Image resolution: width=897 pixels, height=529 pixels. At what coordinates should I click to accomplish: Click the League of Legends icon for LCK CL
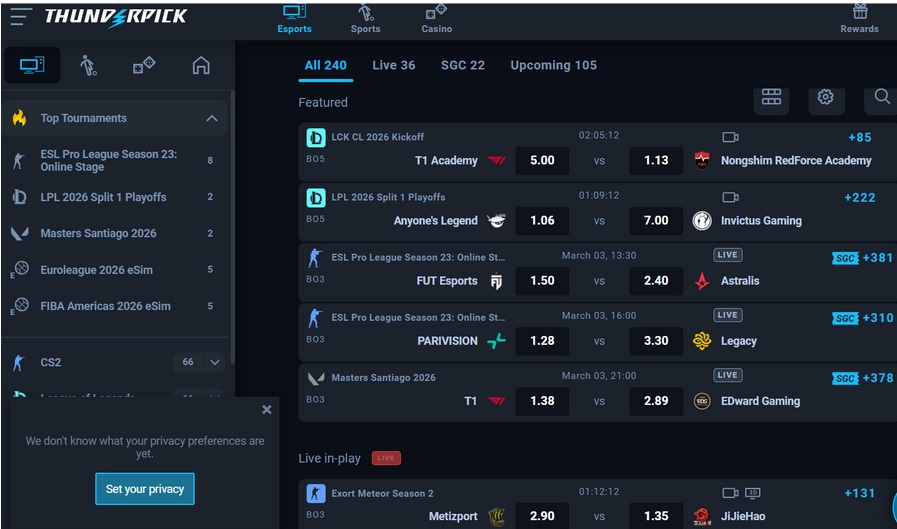[x=316, y=138]
